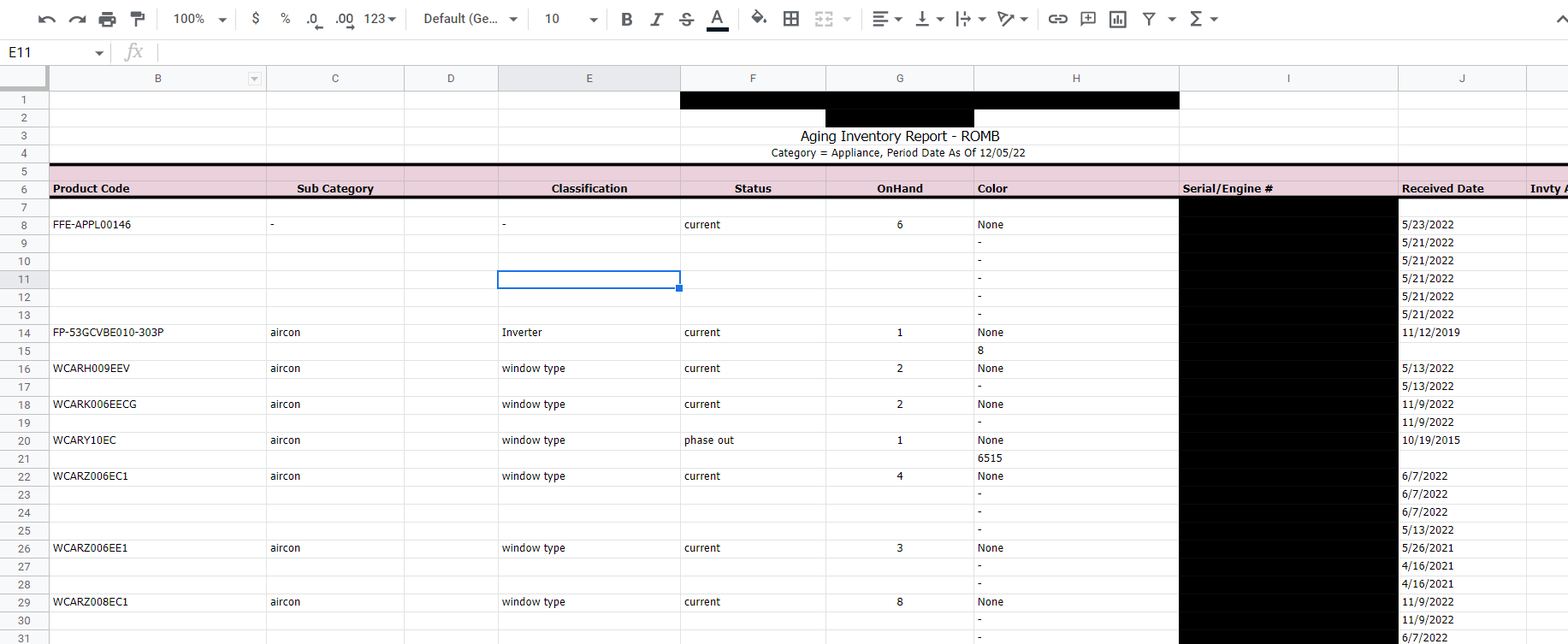1568x644 pixels.
Task: Select cell containing WCARY10EC
Action: coord(157,440)
